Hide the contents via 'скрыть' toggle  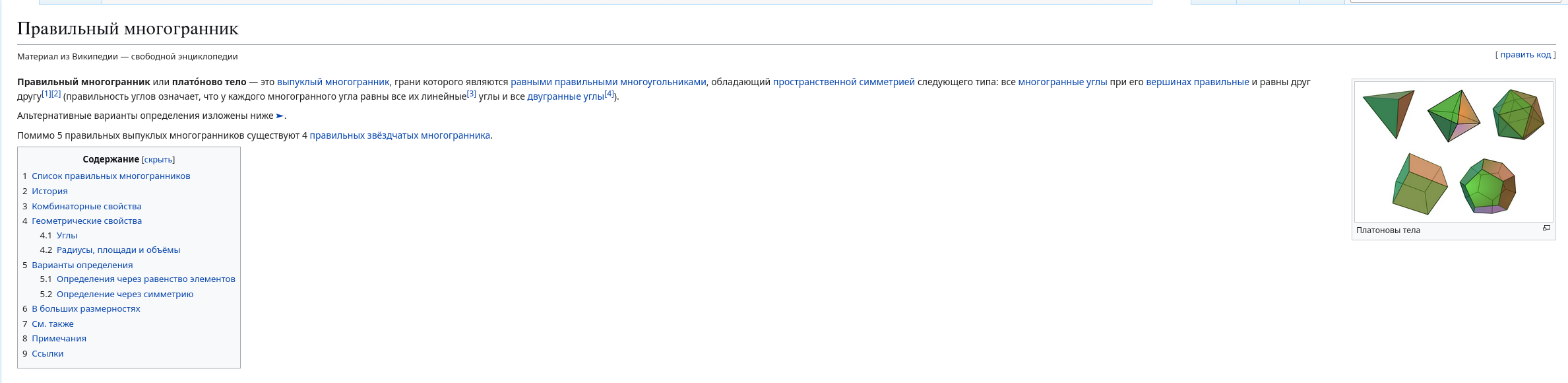[158, 160]
